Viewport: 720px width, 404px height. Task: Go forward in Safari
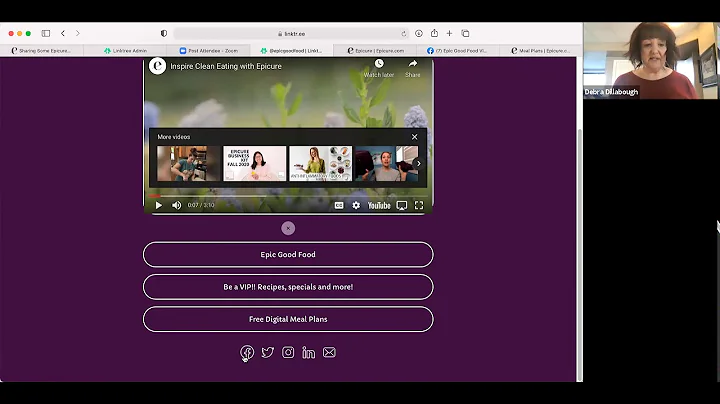coord(78,34)
